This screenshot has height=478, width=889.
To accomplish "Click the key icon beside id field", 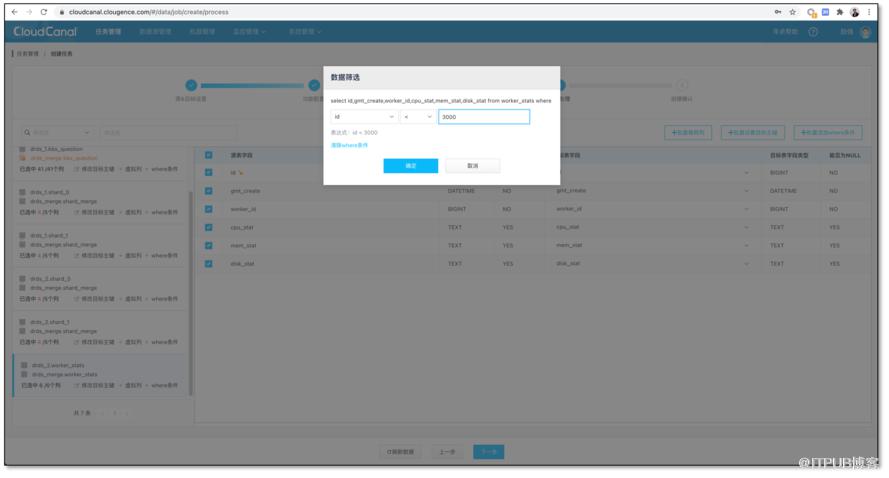I will point(241,172).
